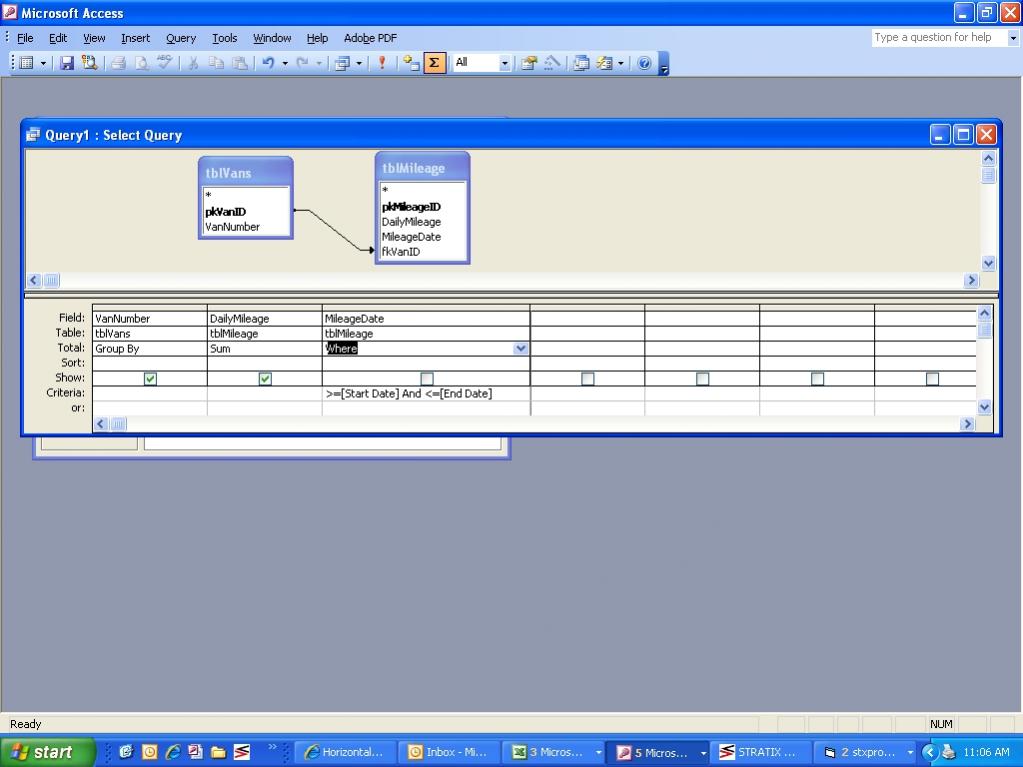Toggle the Show checkbox in the fourth grid column

587,378
